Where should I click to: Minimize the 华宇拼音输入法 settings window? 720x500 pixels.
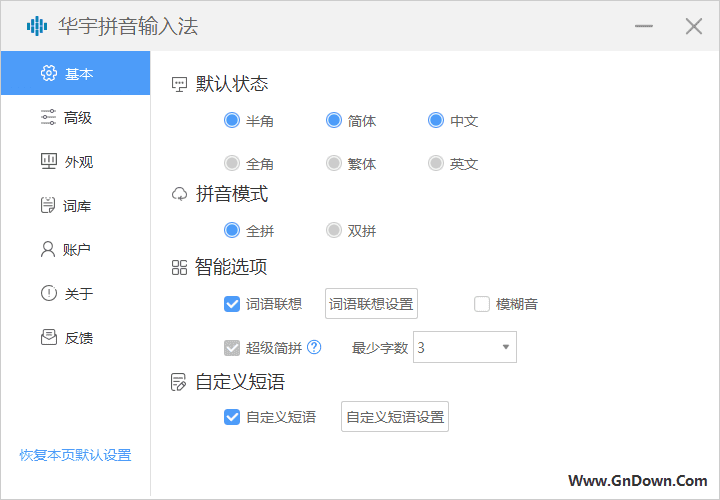(x=644, y=27)
